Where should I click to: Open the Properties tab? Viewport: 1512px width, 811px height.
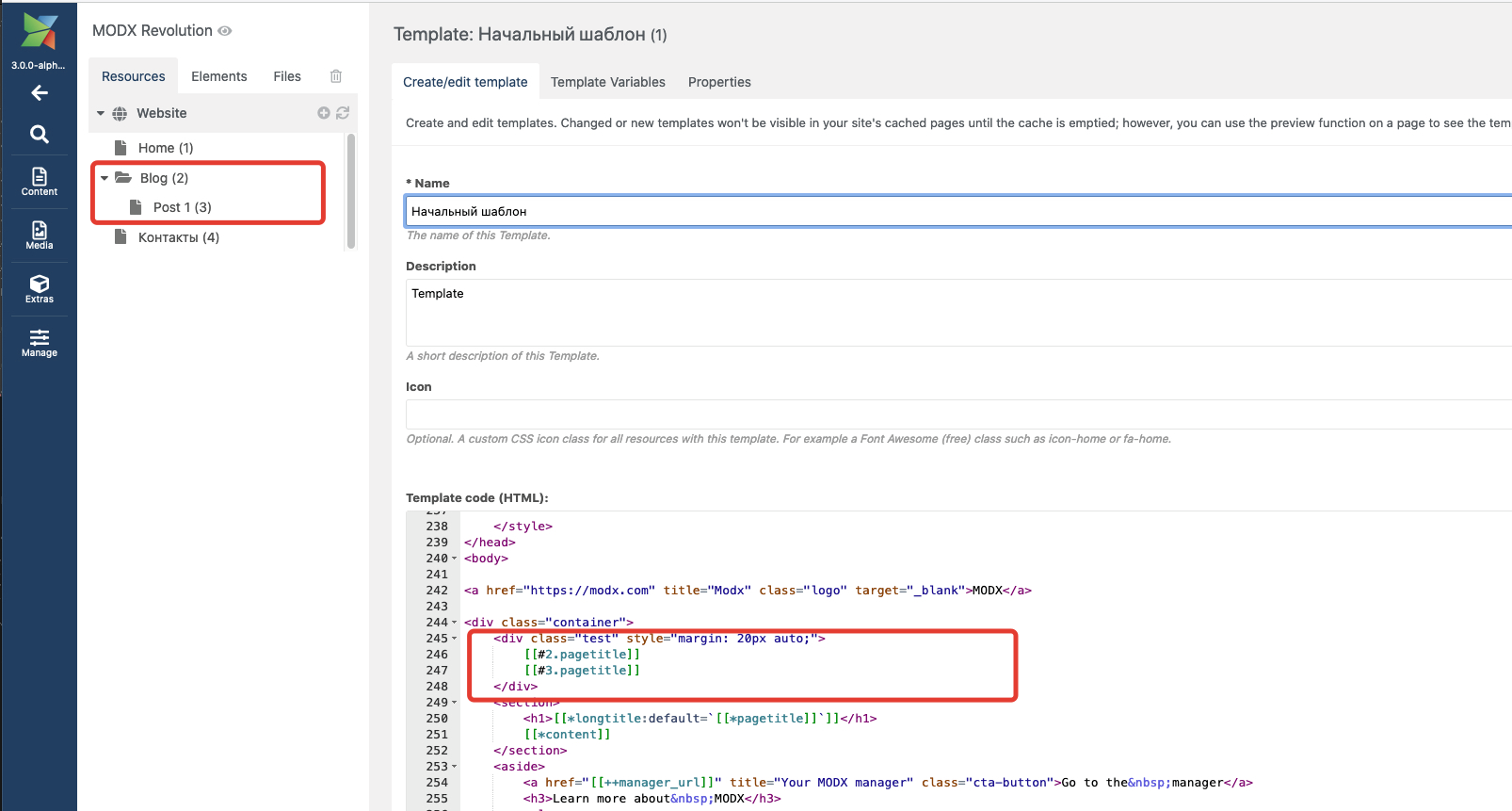[719, 82]
